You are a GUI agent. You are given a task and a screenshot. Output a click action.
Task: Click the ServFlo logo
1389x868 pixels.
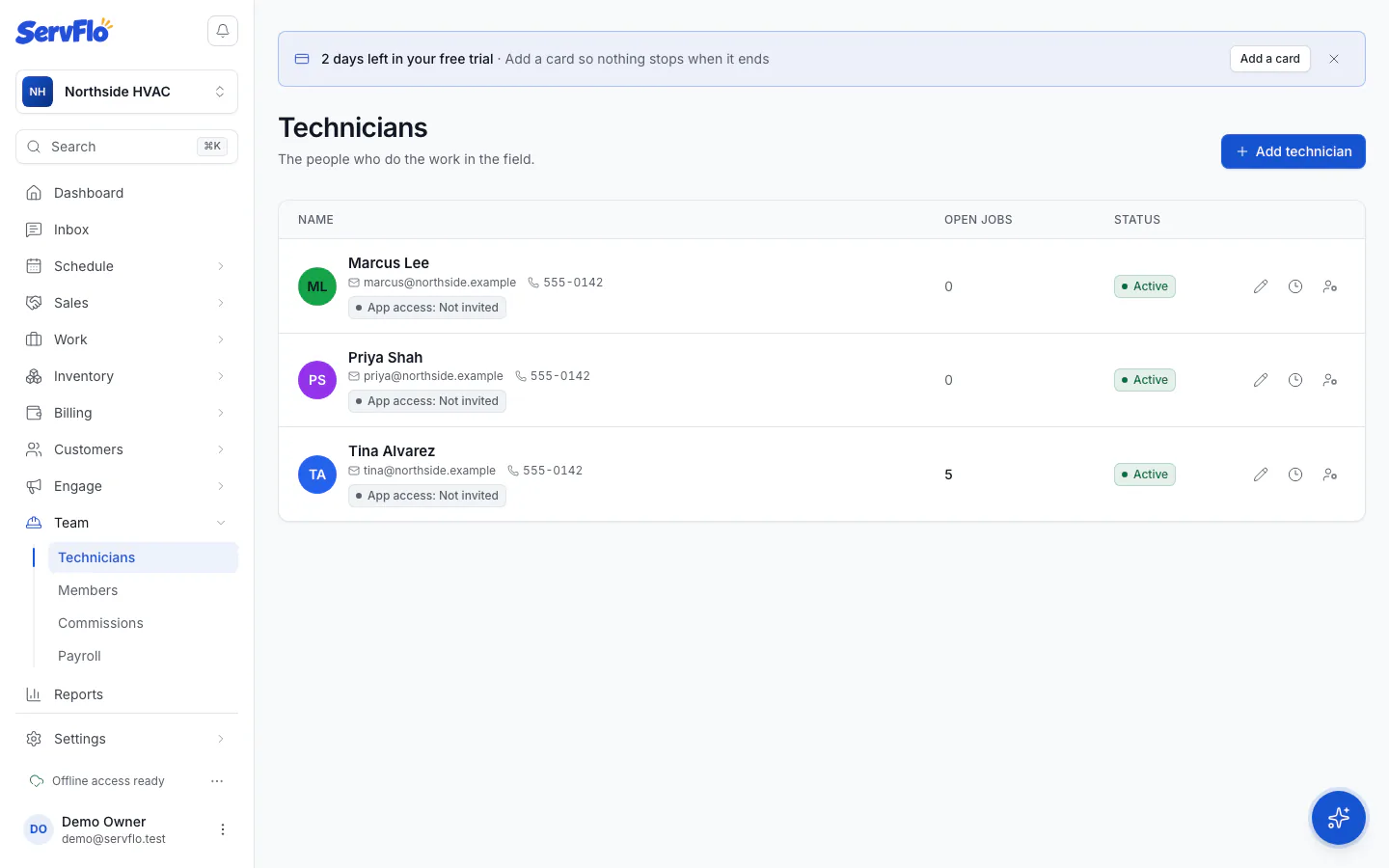pyautogui.click(x=64, y=31)
